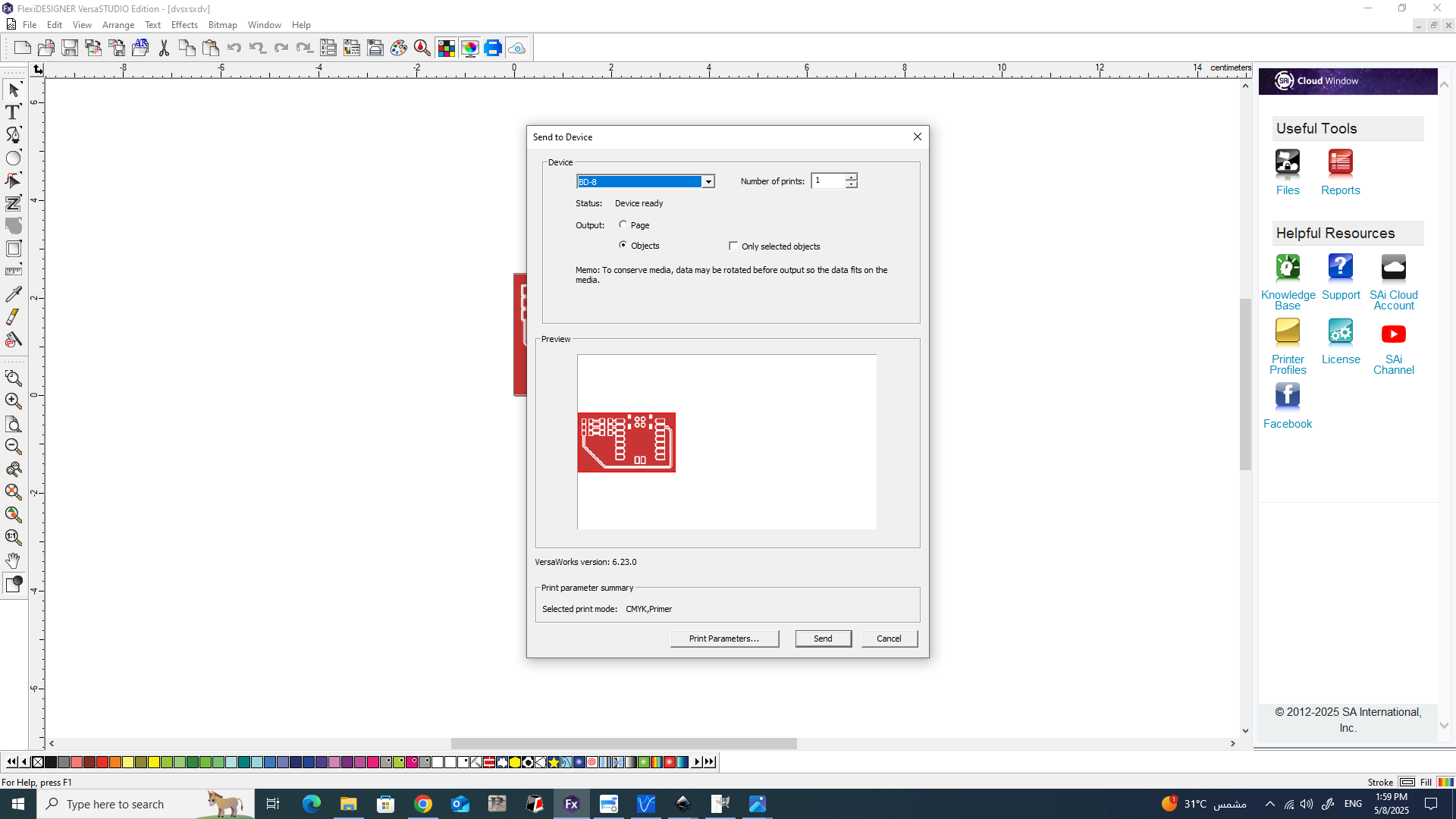Open Reports in Useful Tools

point(1340,172)
